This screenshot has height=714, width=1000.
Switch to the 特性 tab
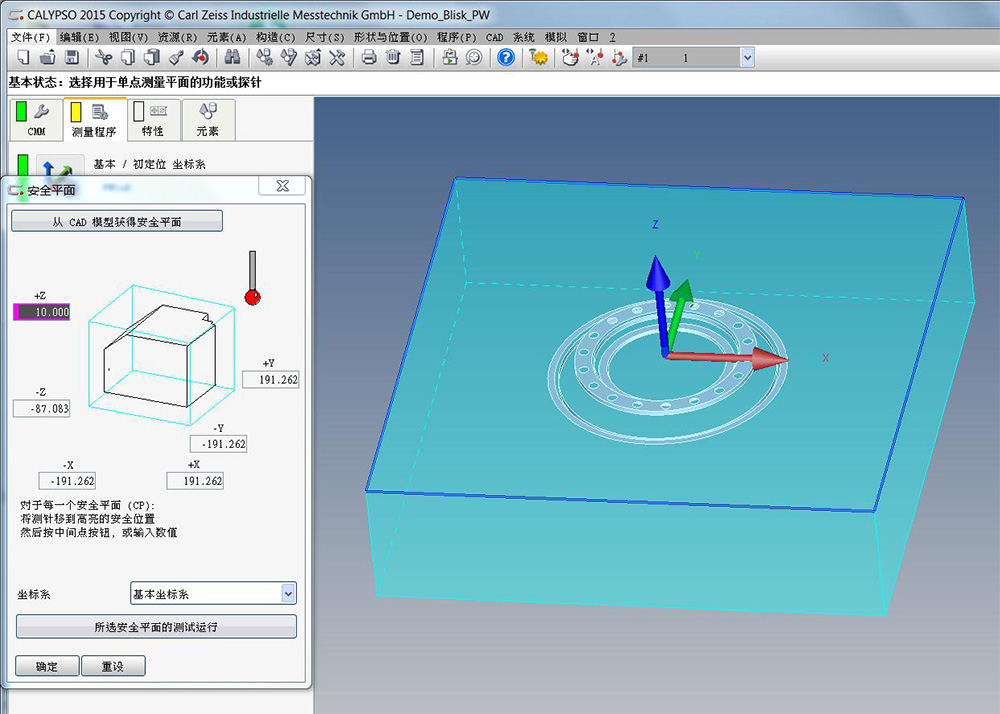[153, 119]
